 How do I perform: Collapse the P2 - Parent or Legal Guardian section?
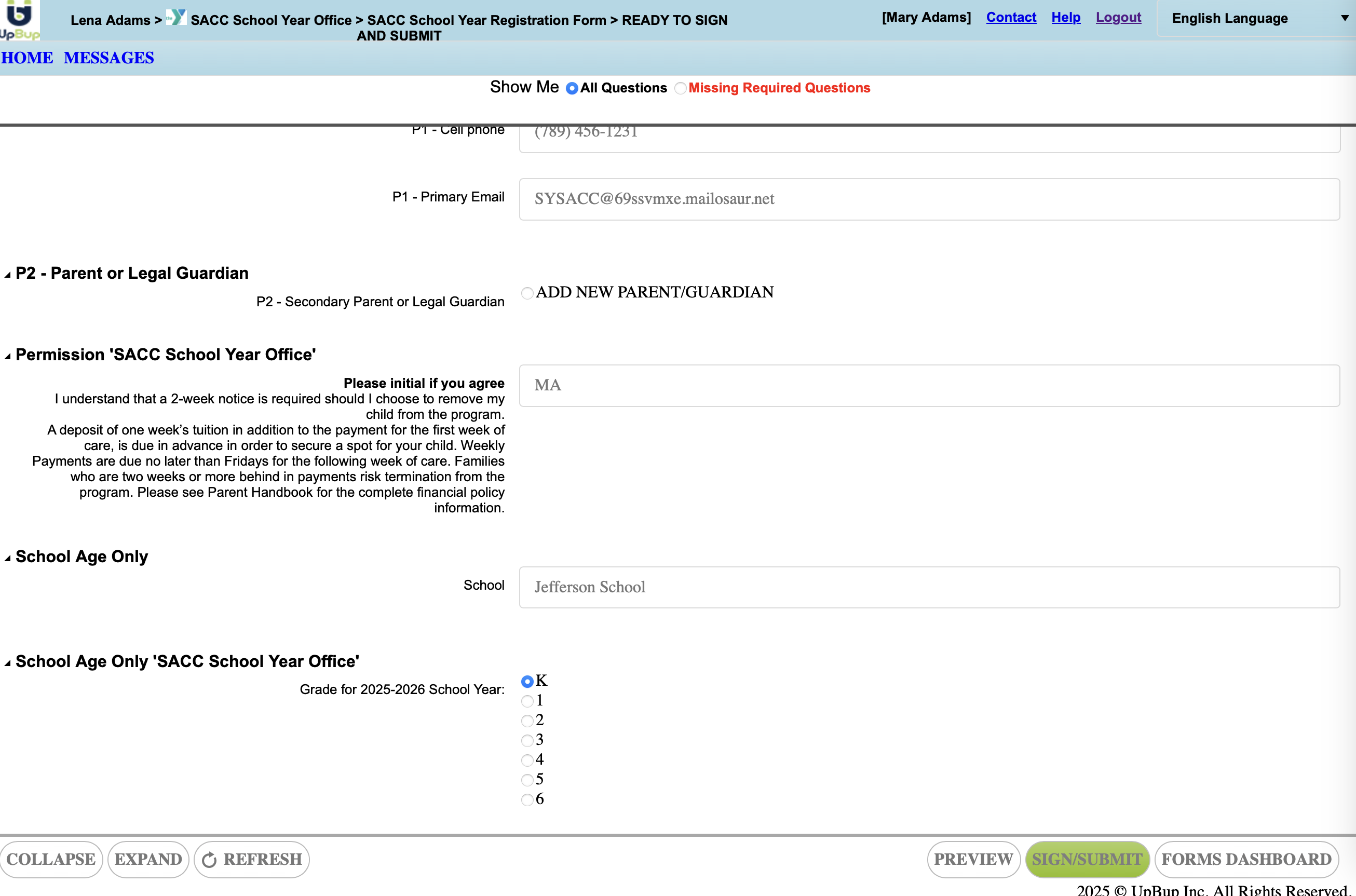tap(7, 275)
